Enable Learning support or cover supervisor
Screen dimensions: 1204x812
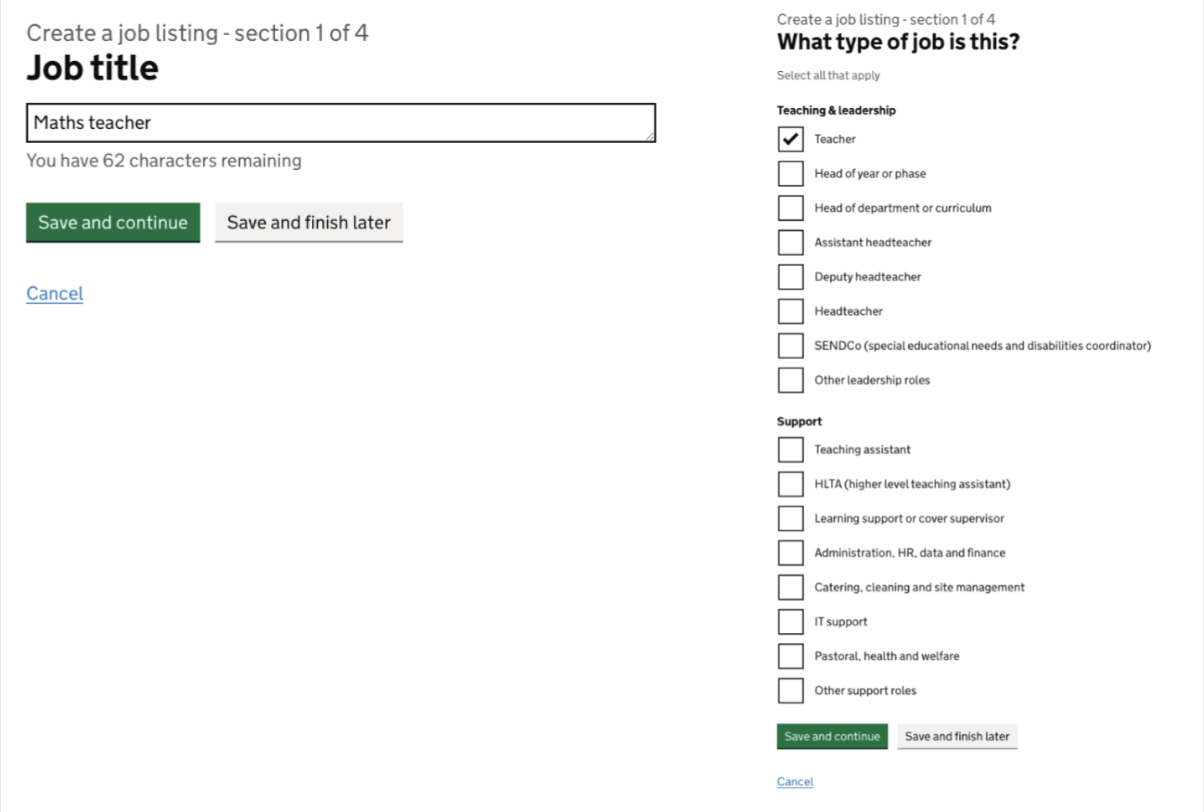tap(790, 518)
